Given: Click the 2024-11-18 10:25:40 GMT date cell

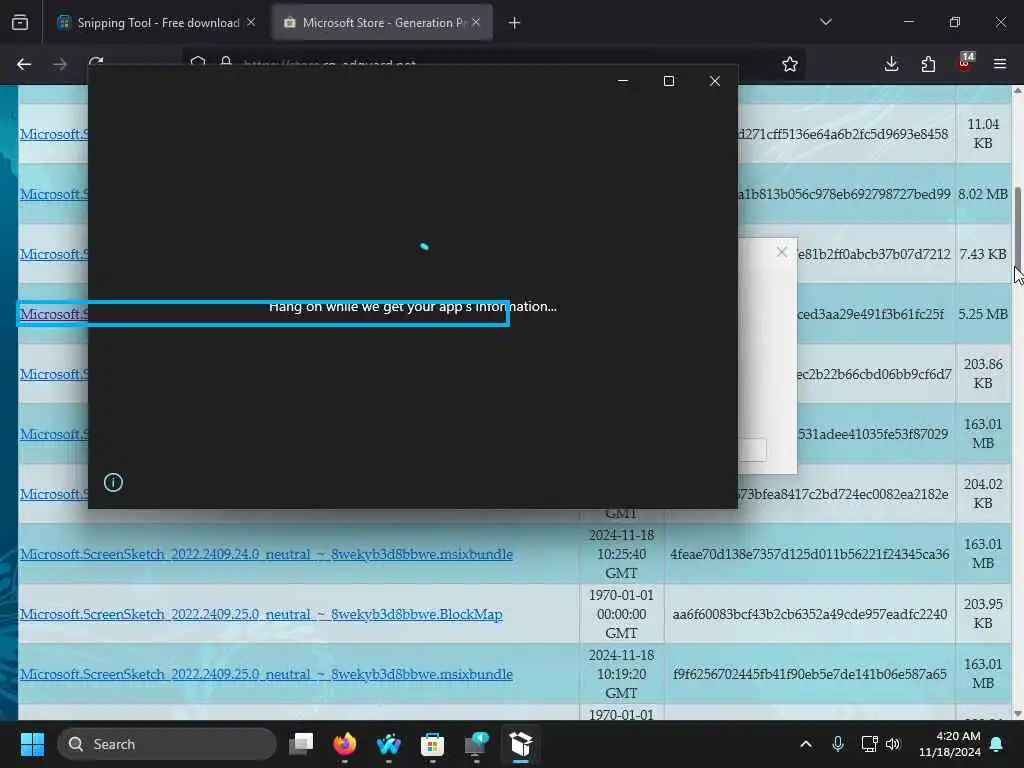Looking at the screenshot, I should [x=621, y=554].
